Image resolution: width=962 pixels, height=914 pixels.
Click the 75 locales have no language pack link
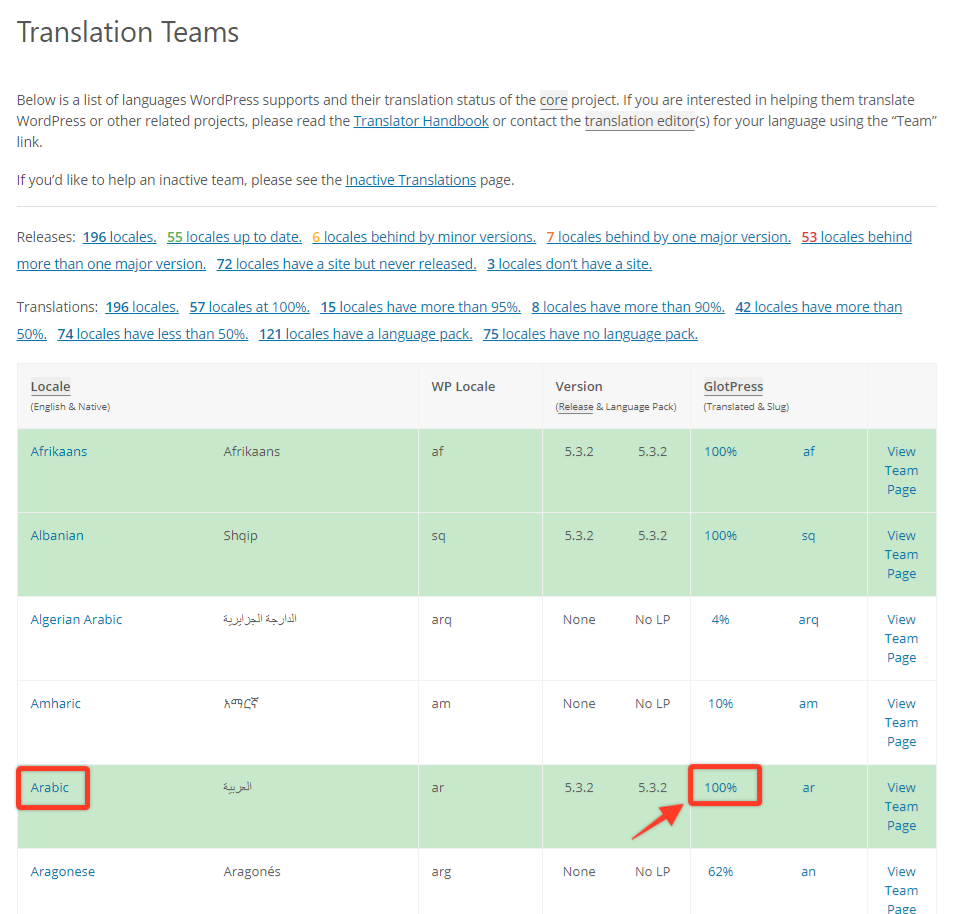590,332
